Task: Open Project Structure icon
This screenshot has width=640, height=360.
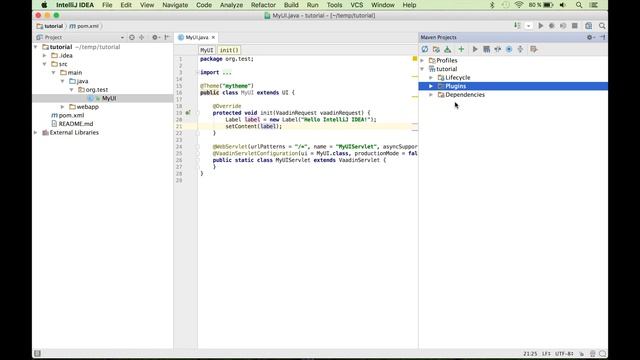Action: click(x=589, y=26)
